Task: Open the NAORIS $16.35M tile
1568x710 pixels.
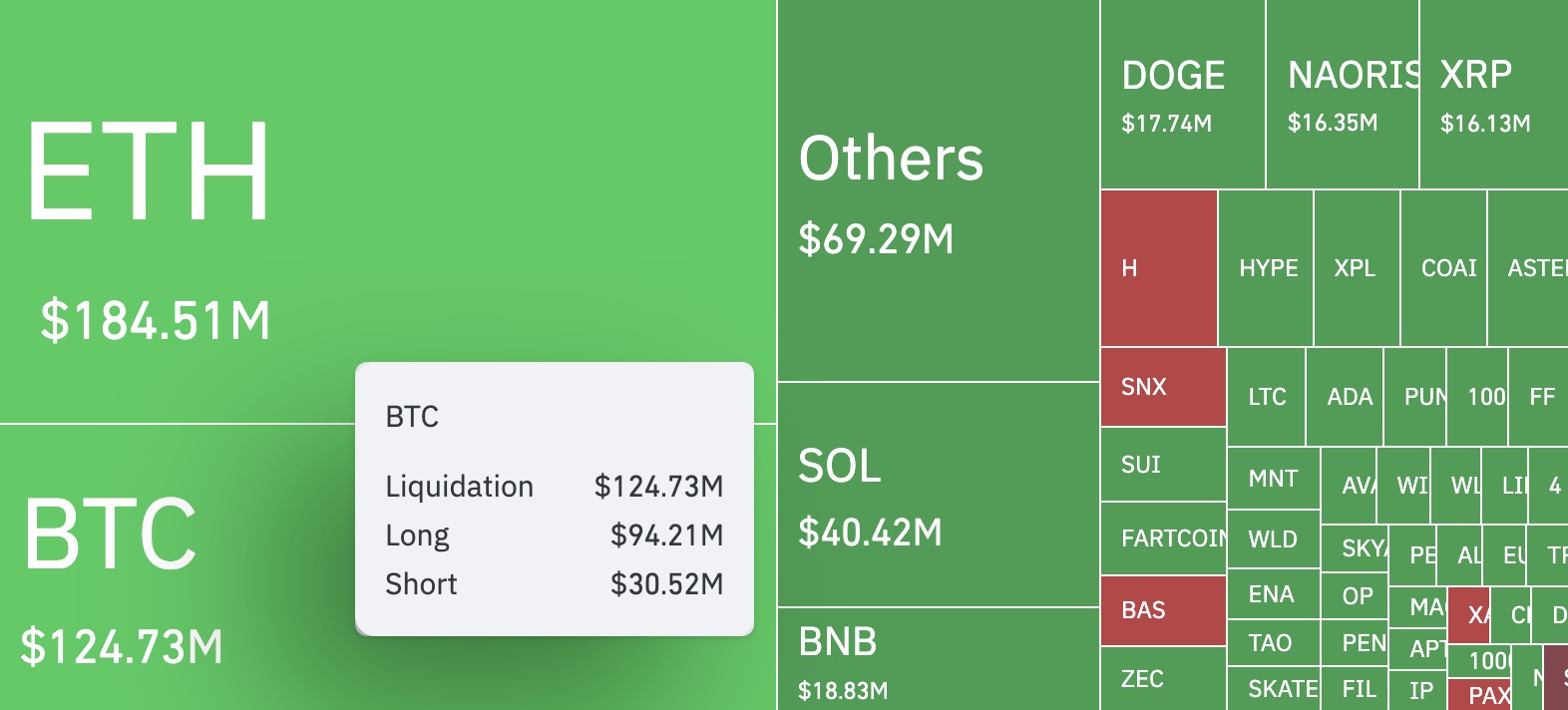Action: [1343, 94]
